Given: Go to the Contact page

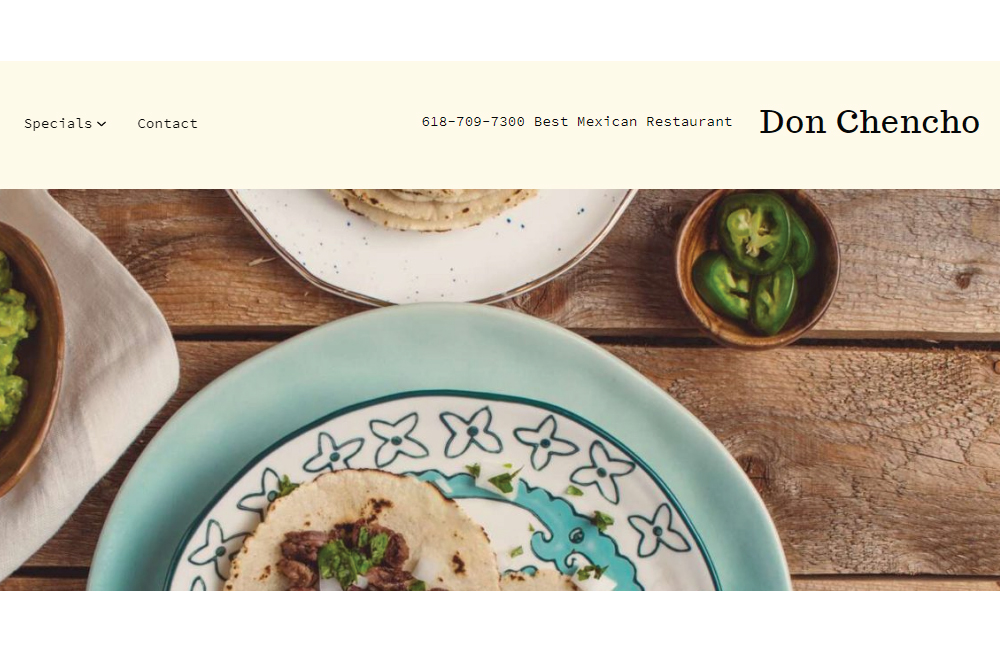Looking at the screenshot, I should (x=167, y=124).
